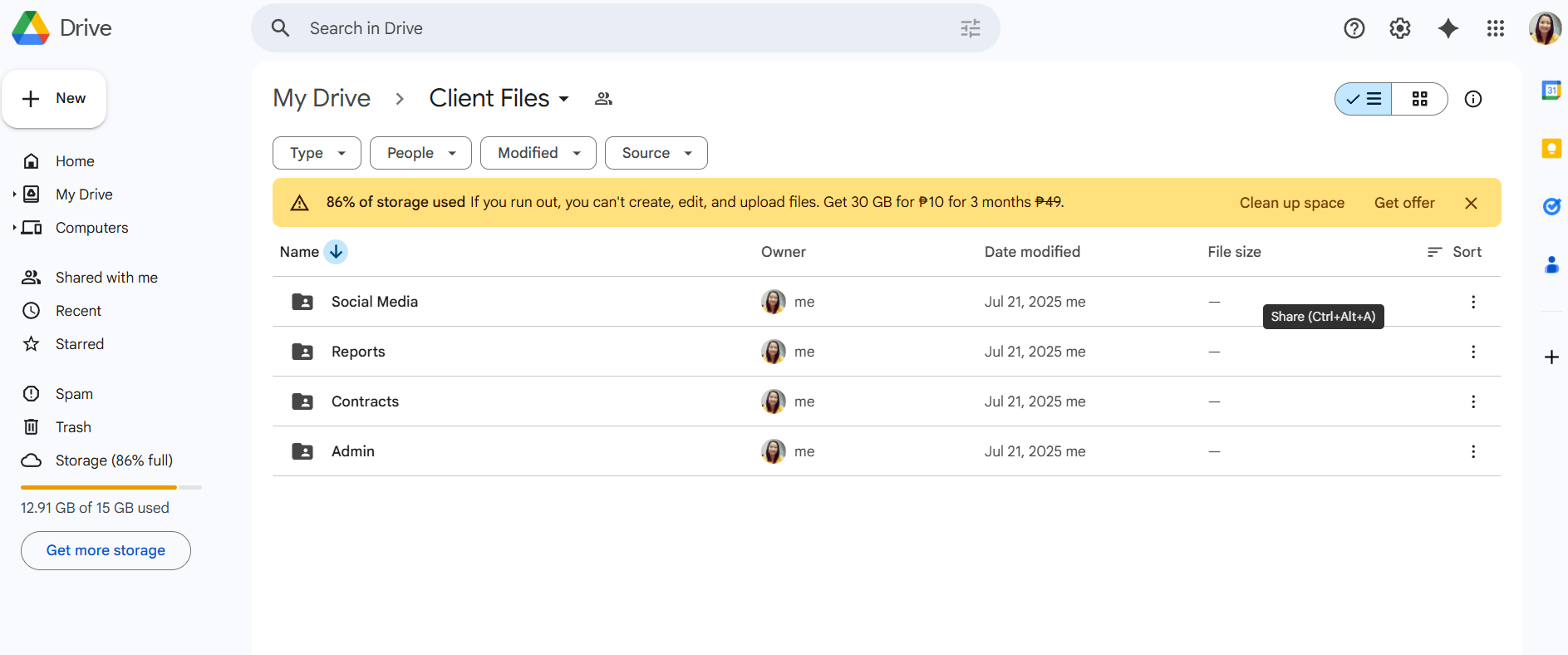Click Clean up space link
Screen dimensions: 1568x655
[x=1292, y=203]
